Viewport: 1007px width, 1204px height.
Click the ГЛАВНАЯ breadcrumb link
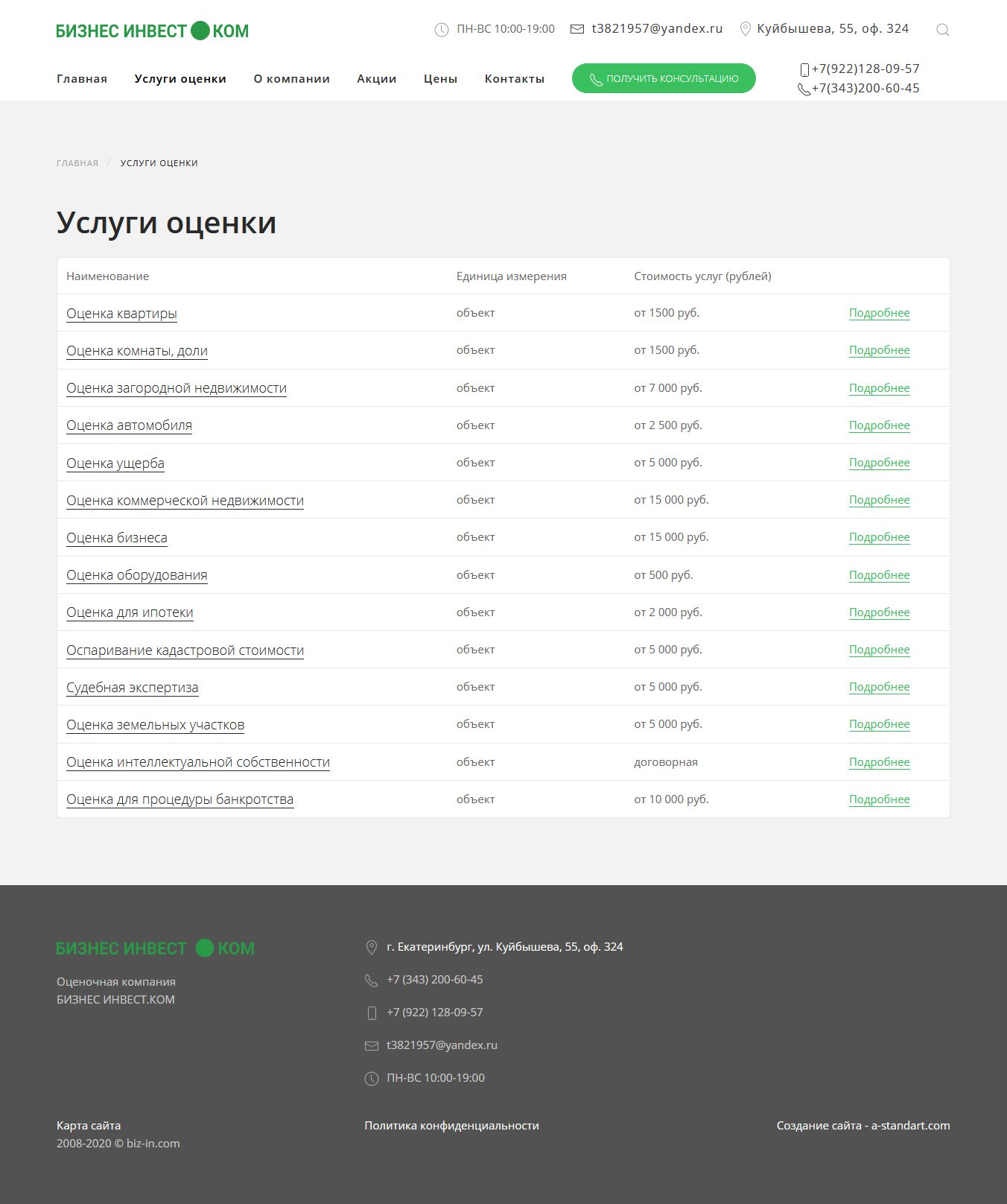(77, 163)
